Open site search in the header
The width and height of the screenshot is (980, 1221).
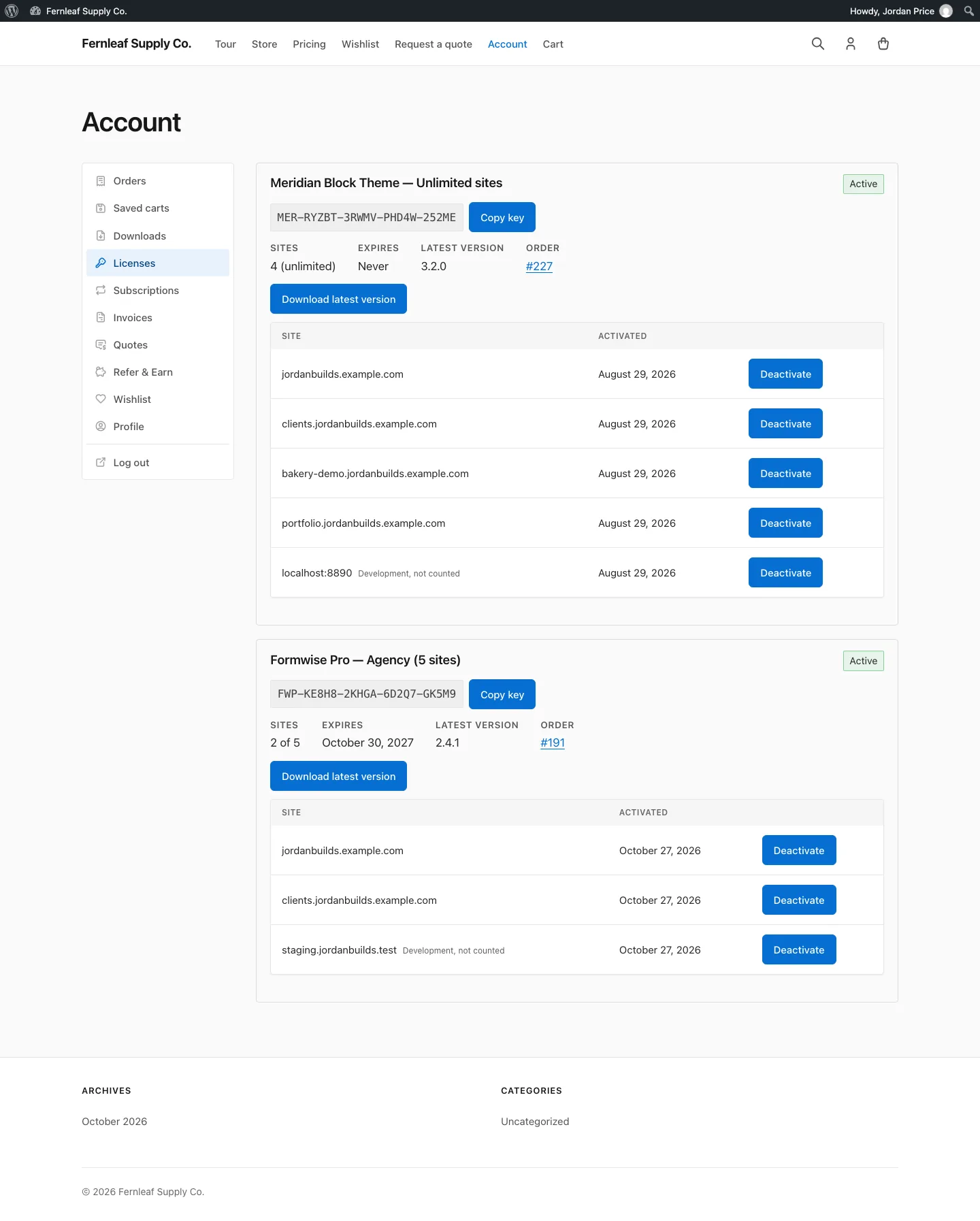click(x=818, y=44)
